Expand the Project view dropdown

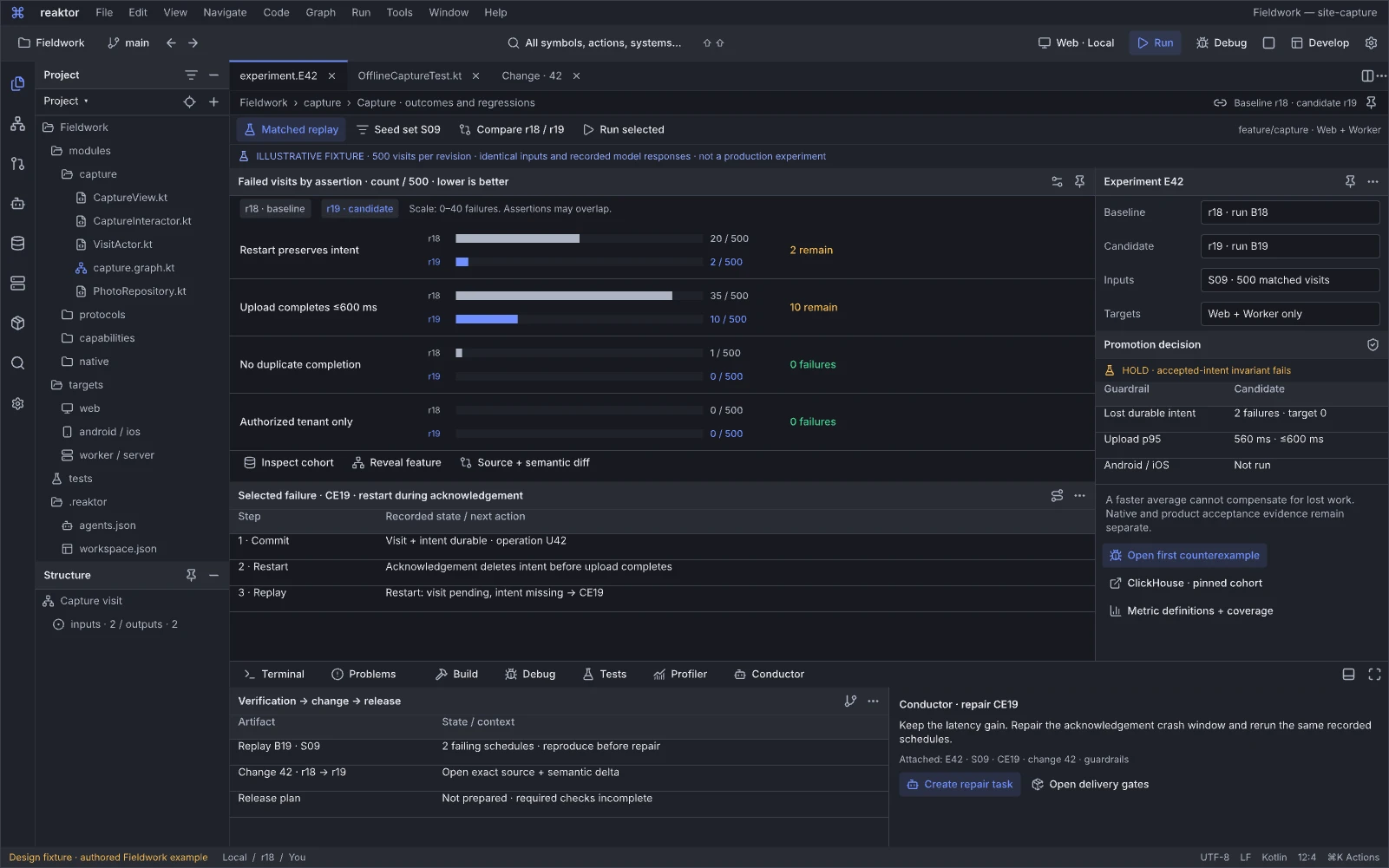[x=66, y=101]
